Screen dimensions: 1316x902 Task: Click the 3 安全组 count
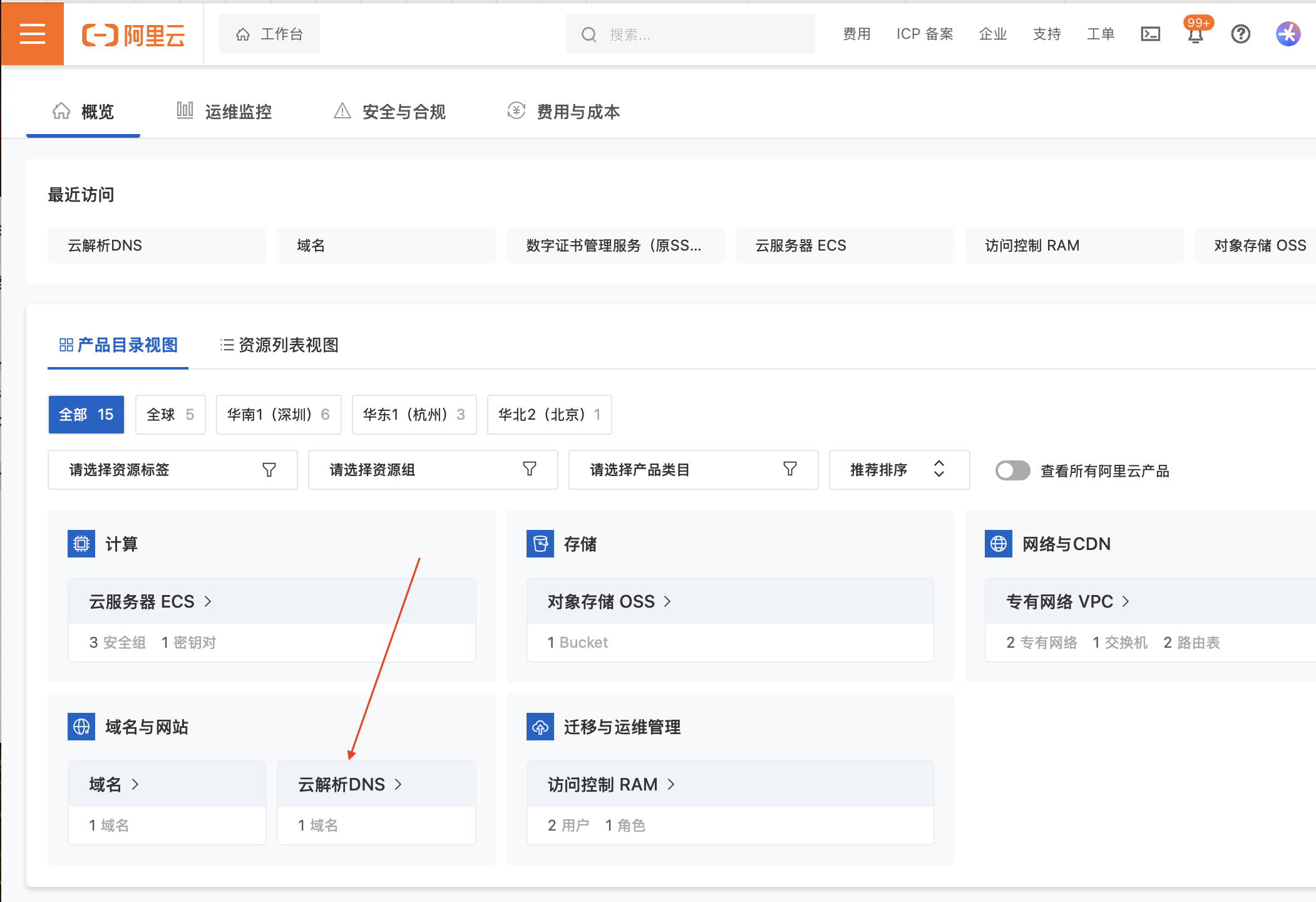[x=118, y=643]
